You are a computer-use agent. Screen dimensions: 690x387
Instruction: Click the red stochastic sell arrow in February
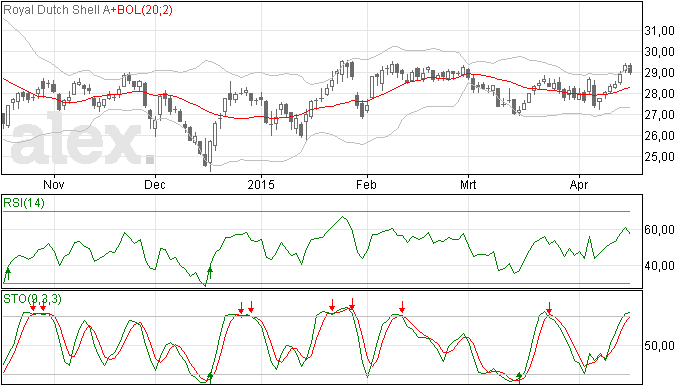(x=402, y=307)
